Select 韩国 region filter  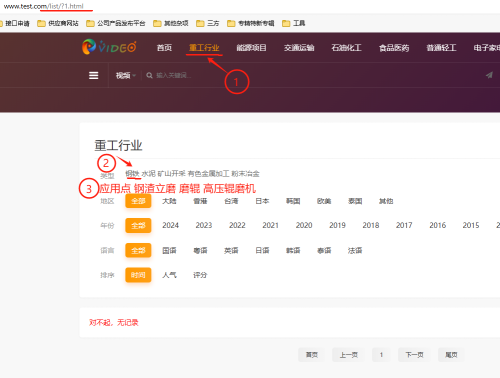click(293, 201)
